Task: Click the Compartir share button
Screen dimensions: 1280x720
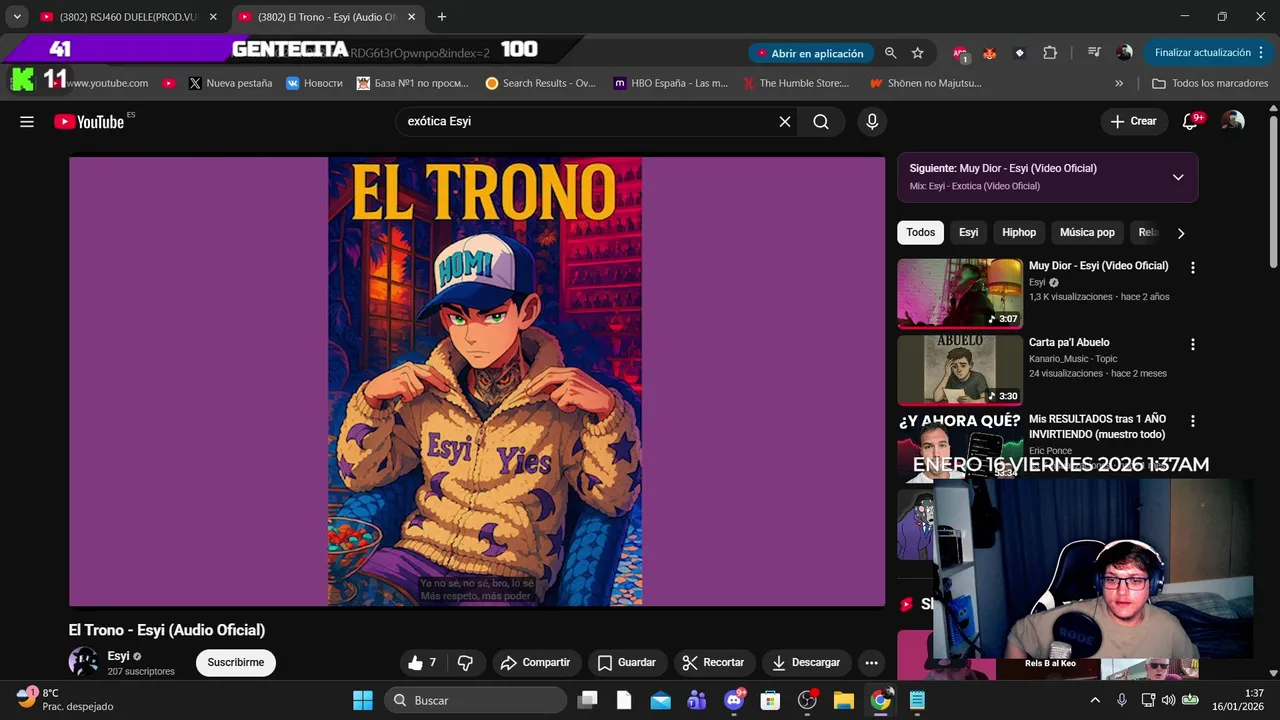Action: click(535, 662)
